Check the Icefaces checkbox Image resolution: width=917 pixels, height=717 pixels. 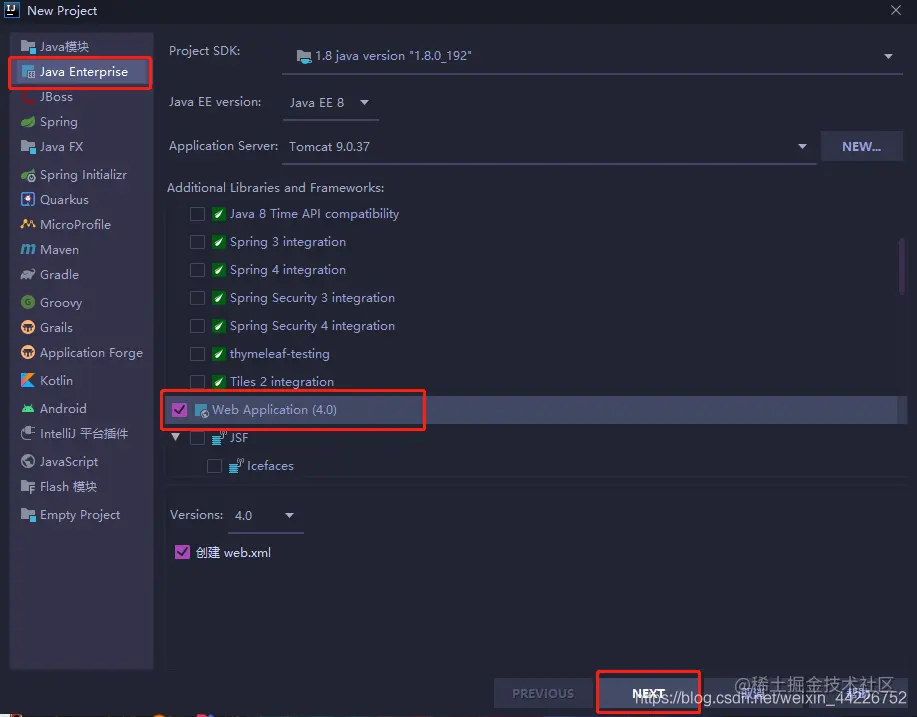point(215,466)
